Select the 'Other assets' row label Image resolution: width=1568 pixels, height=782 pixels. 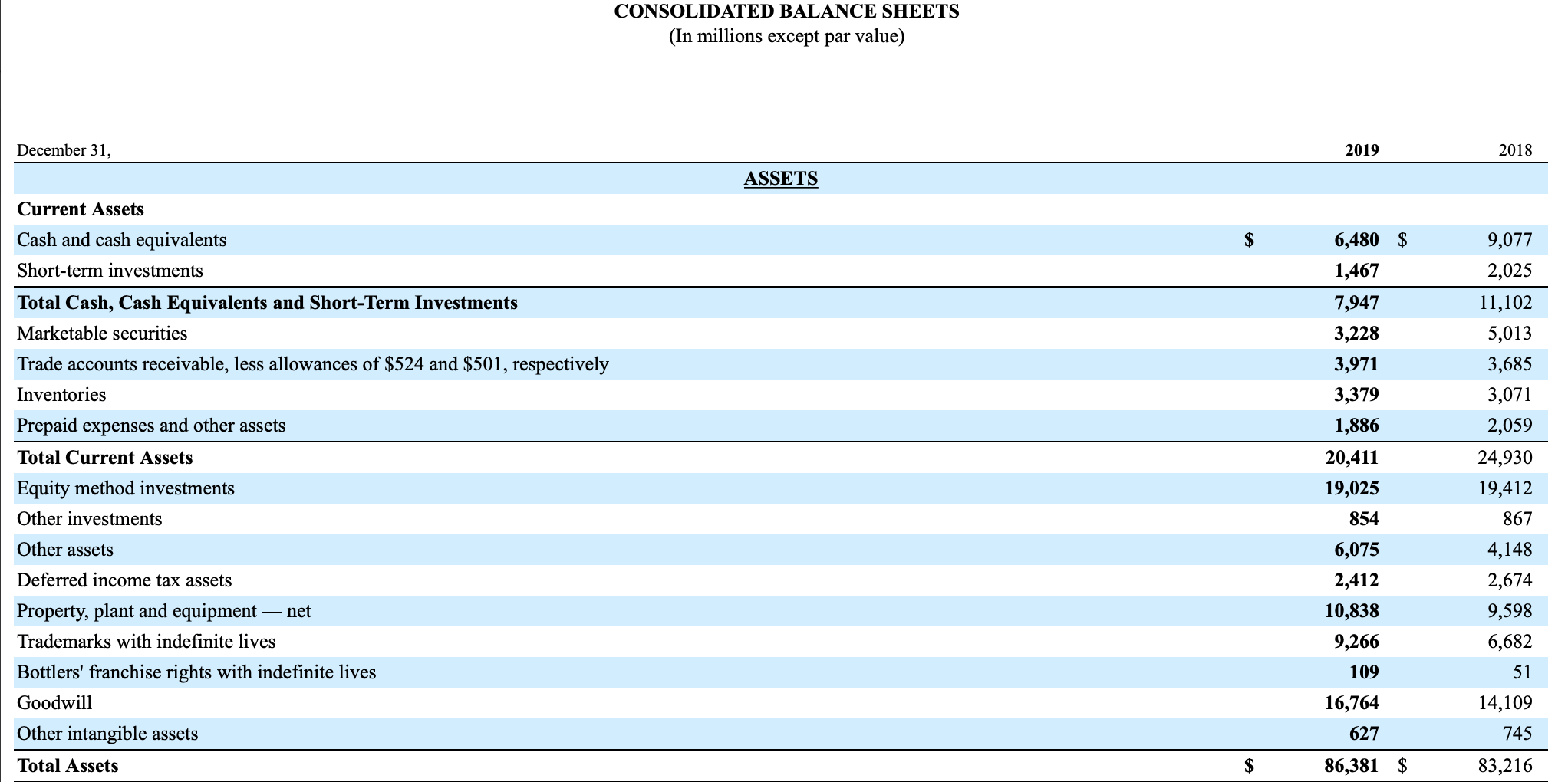(x=65, y=550)
